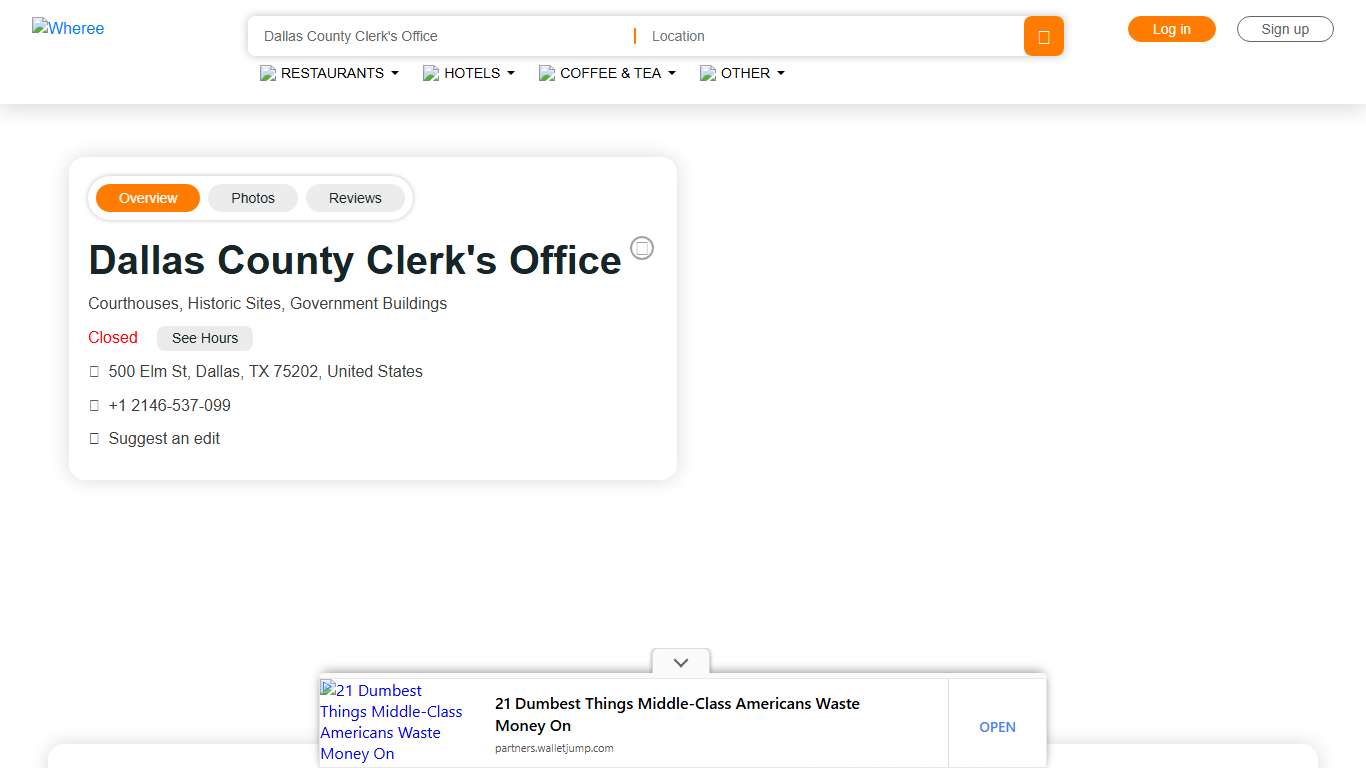Image resolution: width=1366 pixels, height=768 pixels.
Task: Collapse the ad banner using chevron arrow
Action: 680,662
